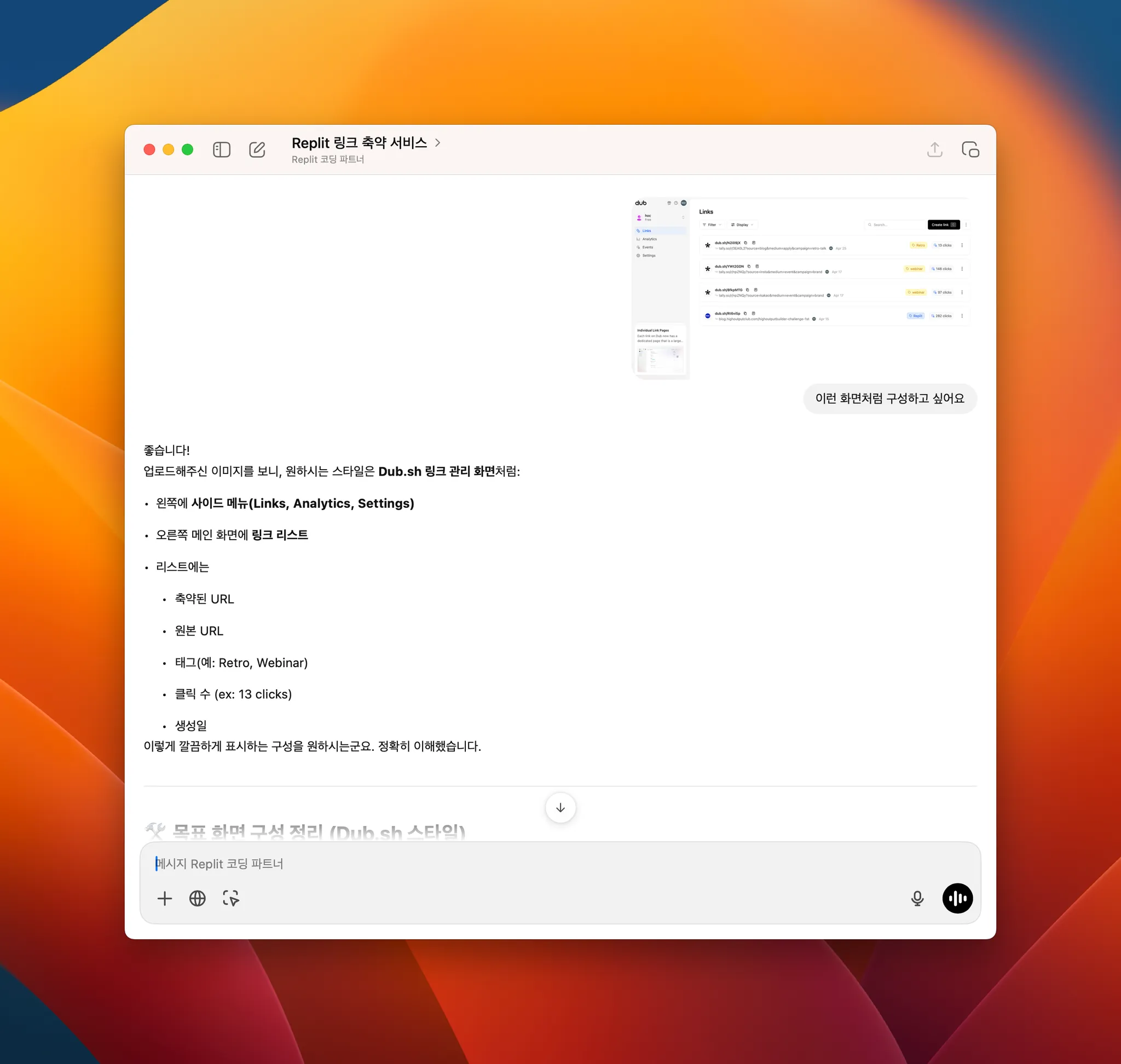Start a new chat with compose icon
The height and width of the screenshot is (1064, 1121).
point(257,150)
